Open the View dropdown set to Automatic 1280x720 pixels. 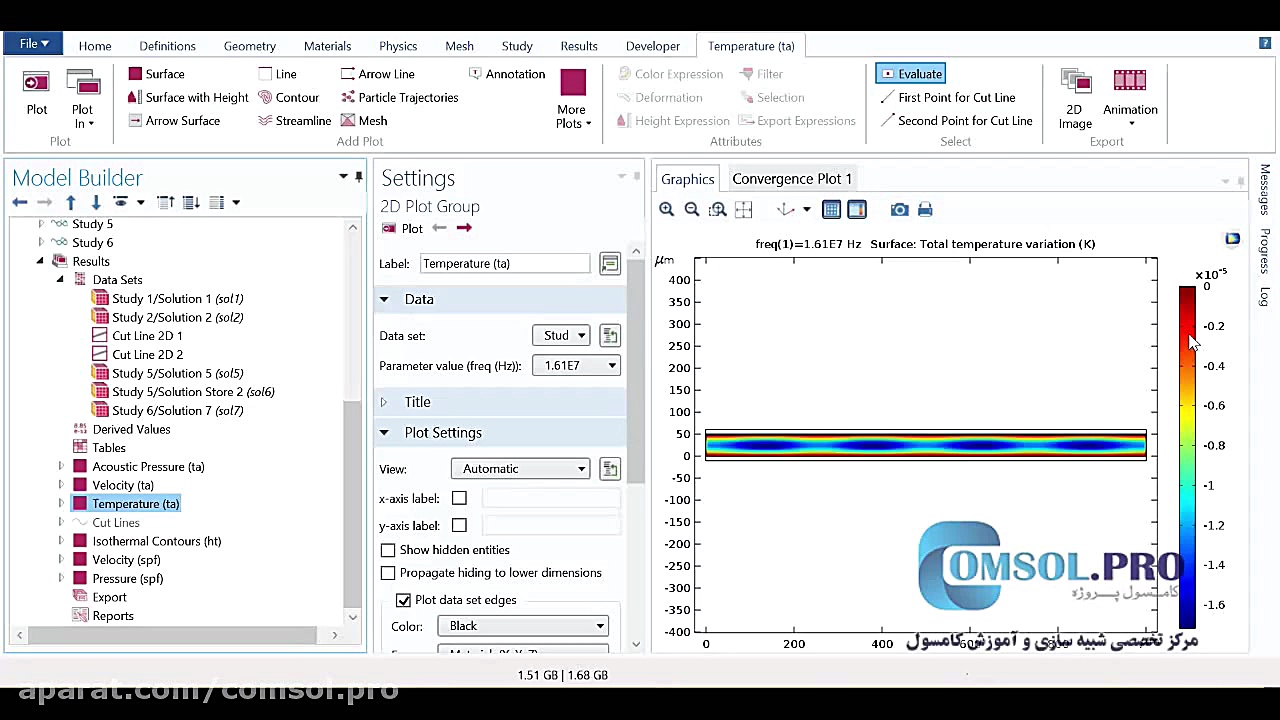click(520, 469)
